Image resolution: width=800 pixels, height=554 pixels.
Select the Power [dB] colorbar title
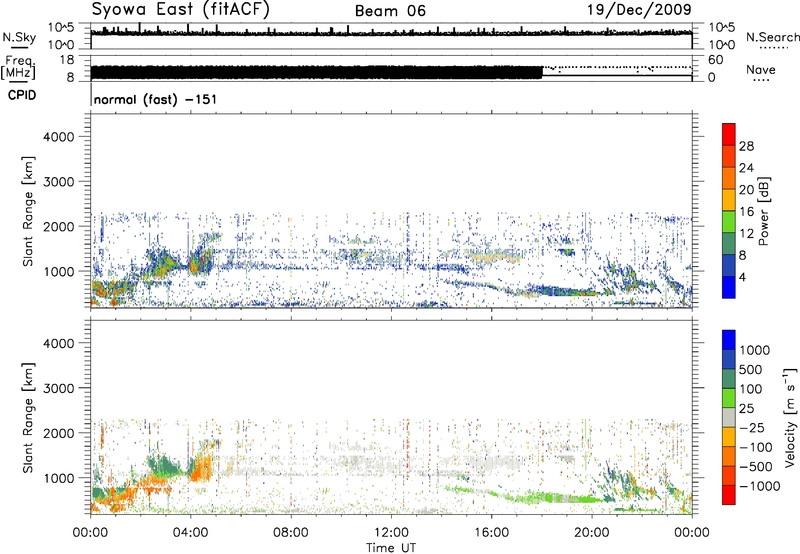pyautogui.click(x=763, y=211)
